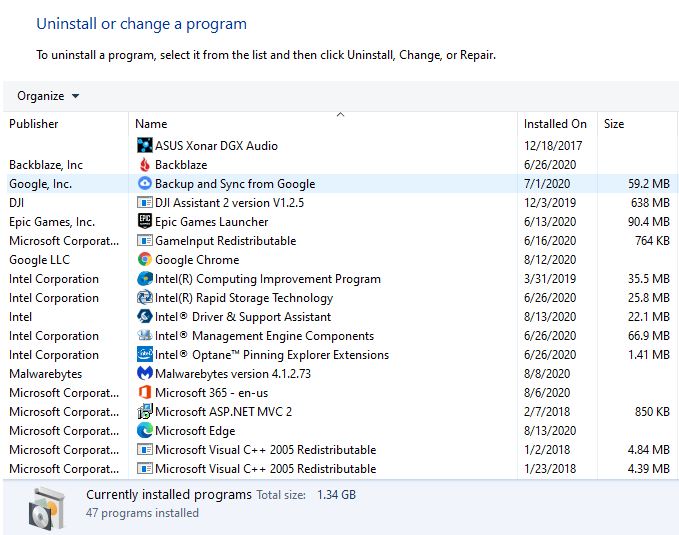Click the Epic Games Launcher icon

click(145, 222)
